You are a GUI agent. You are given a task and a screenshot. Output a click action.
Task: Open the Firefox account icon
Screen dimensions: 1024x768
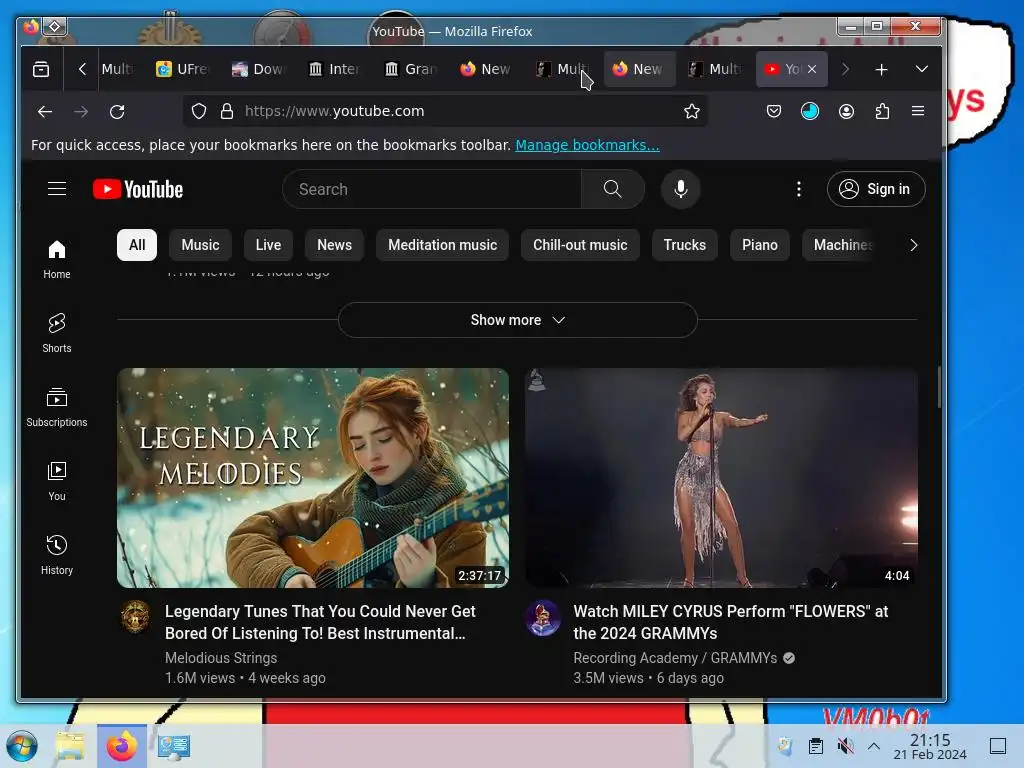click(x=846, y=112)
